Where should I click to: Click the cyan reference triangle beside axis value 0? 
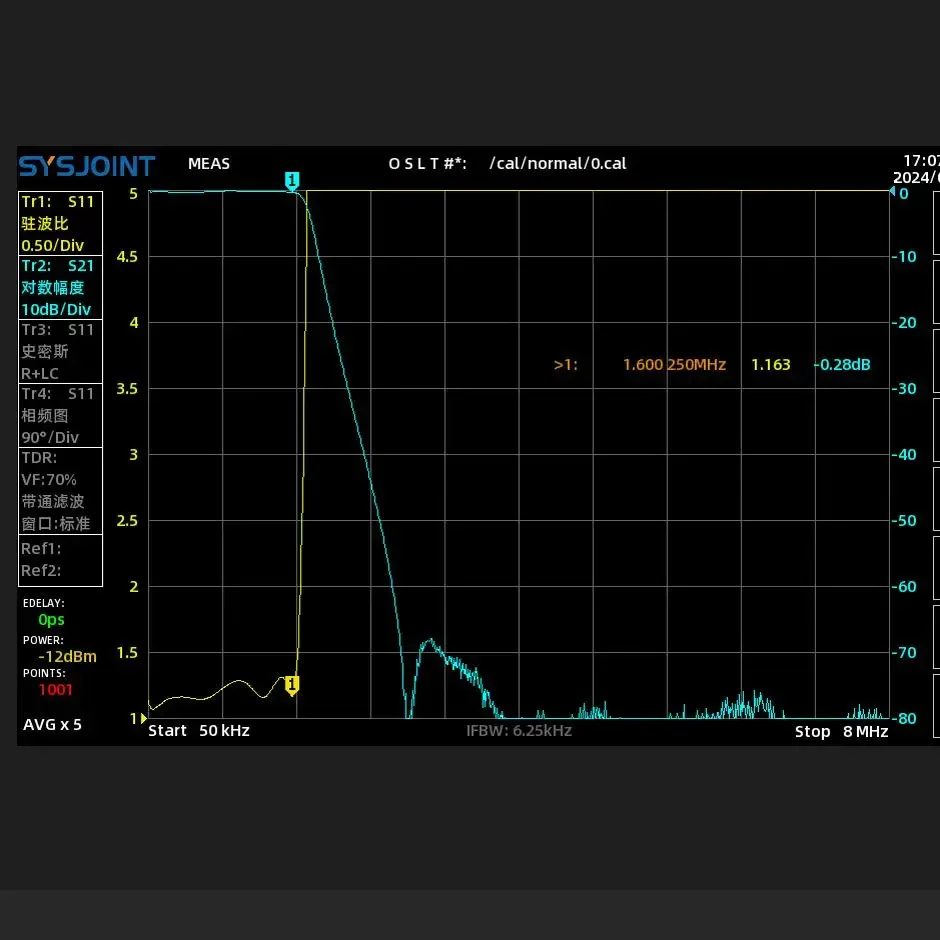[x=892, y=191]
